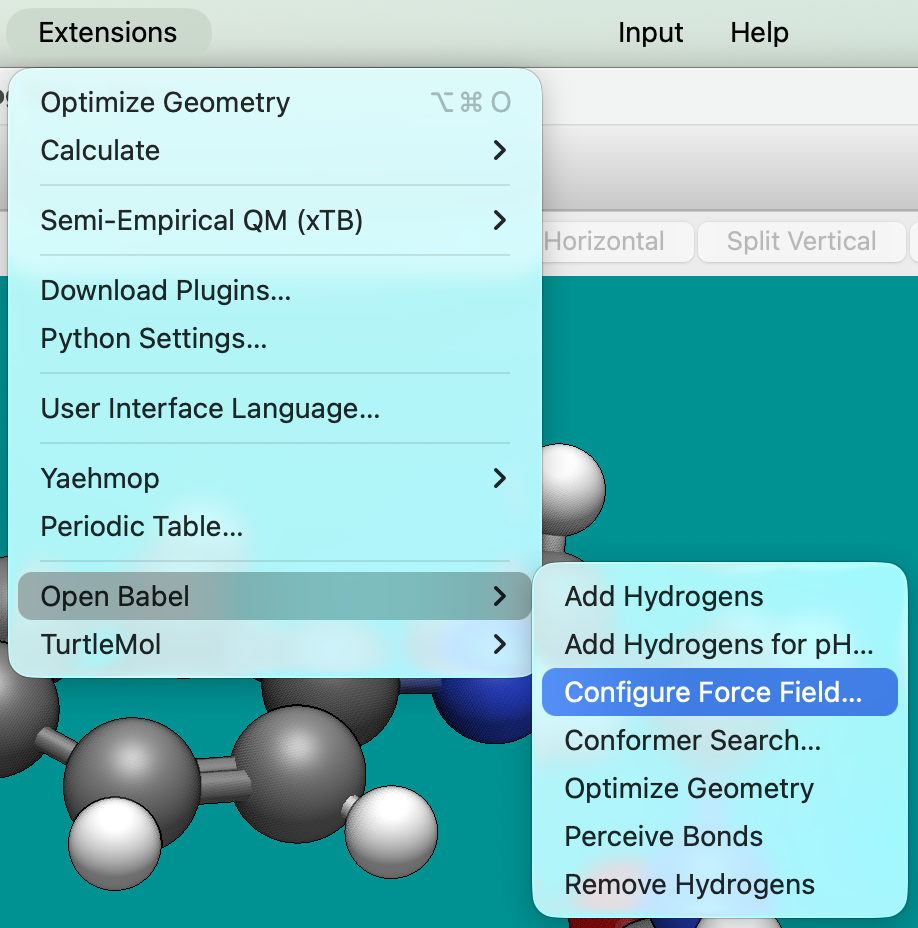The width and height of the screenshot is (918, 928).
Task: Choose Add Hydrogens for pH... item
Action: [718, 645]
